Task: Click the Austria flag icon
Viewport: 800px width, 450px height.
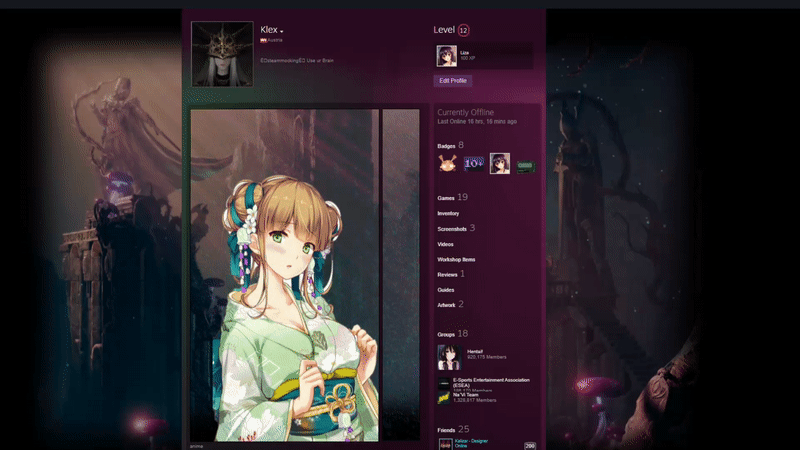Action: (263, 40)
